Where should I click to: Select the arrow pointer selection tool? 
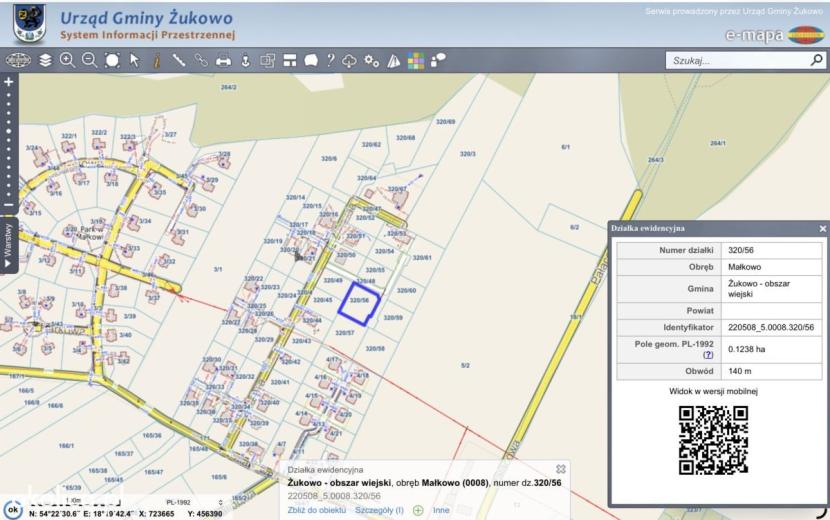tap(134, 60)
